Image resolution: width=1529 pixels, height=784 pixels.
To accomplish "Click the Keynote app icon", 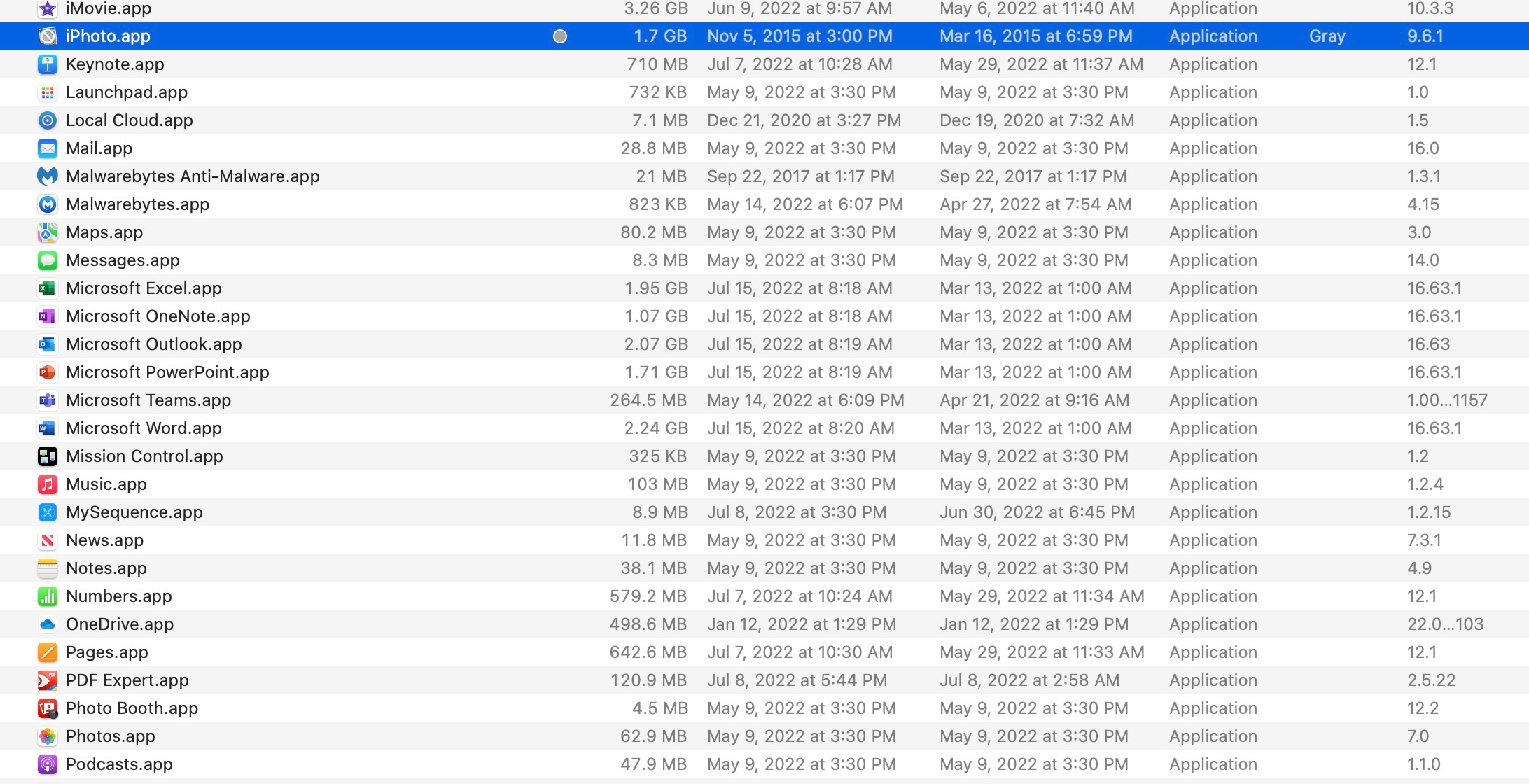I will [x=47, y=64].
